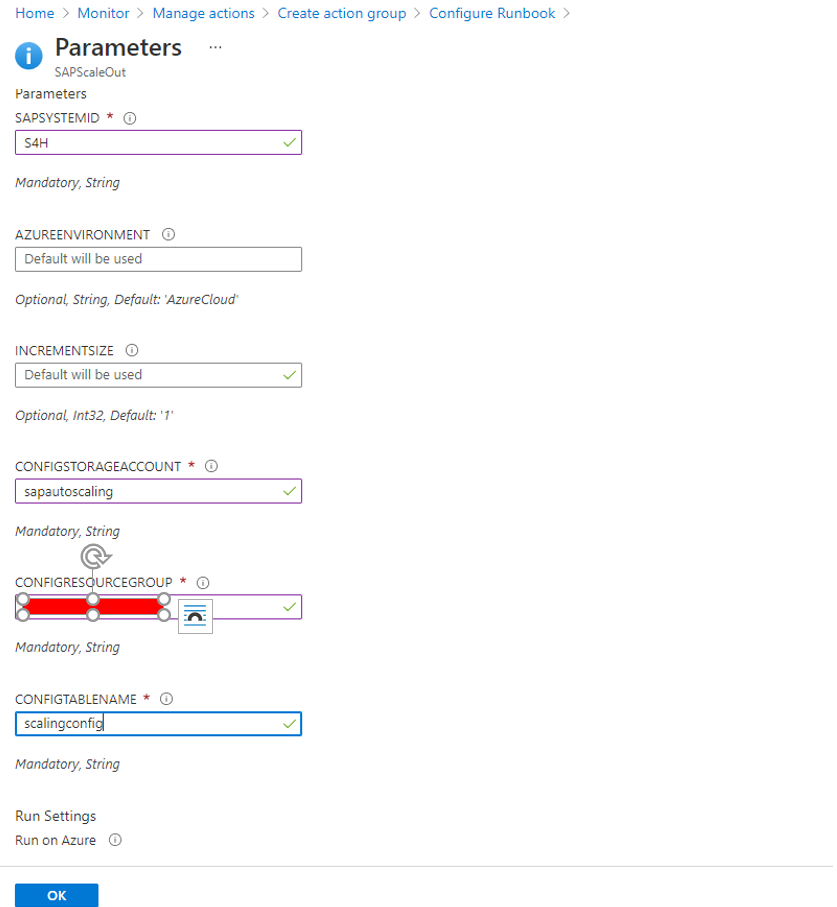Screen dimensions: 837x907
Task: Click the Run on Azure info icon
Action: tap(116, 840)
